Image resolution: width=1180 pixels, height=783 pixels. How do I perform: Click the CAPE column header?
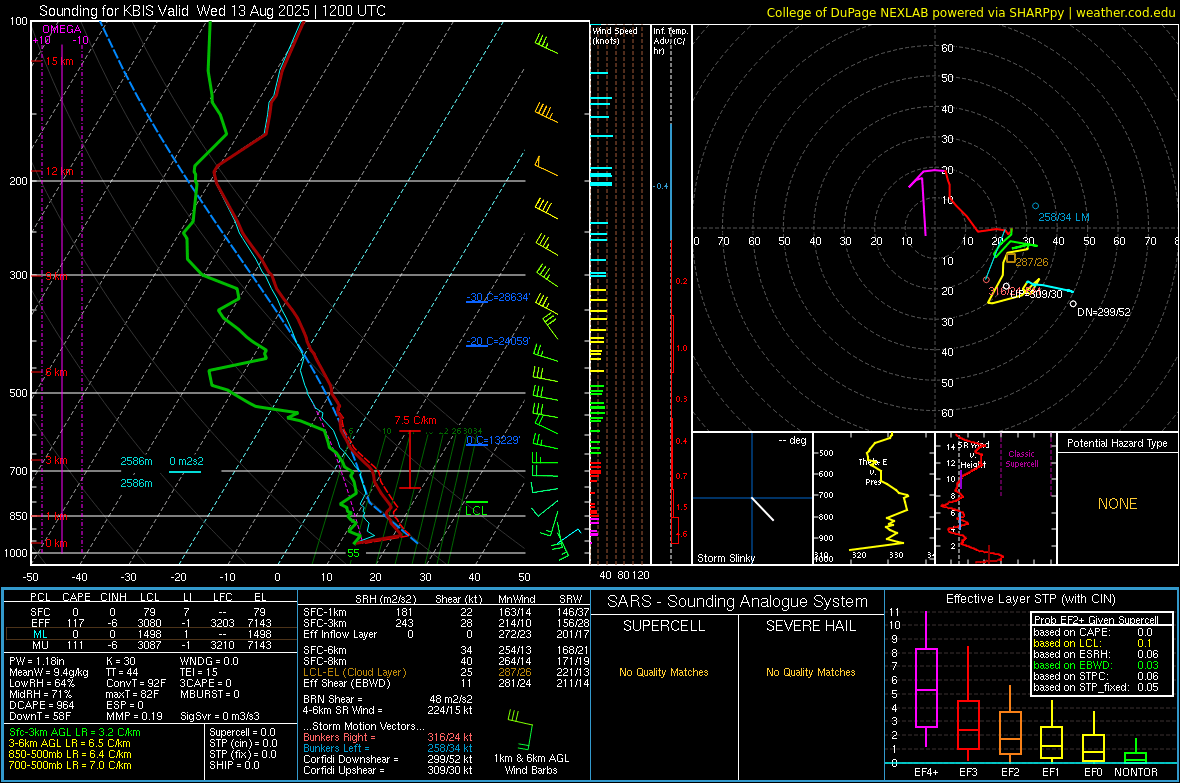coord(76,597)
